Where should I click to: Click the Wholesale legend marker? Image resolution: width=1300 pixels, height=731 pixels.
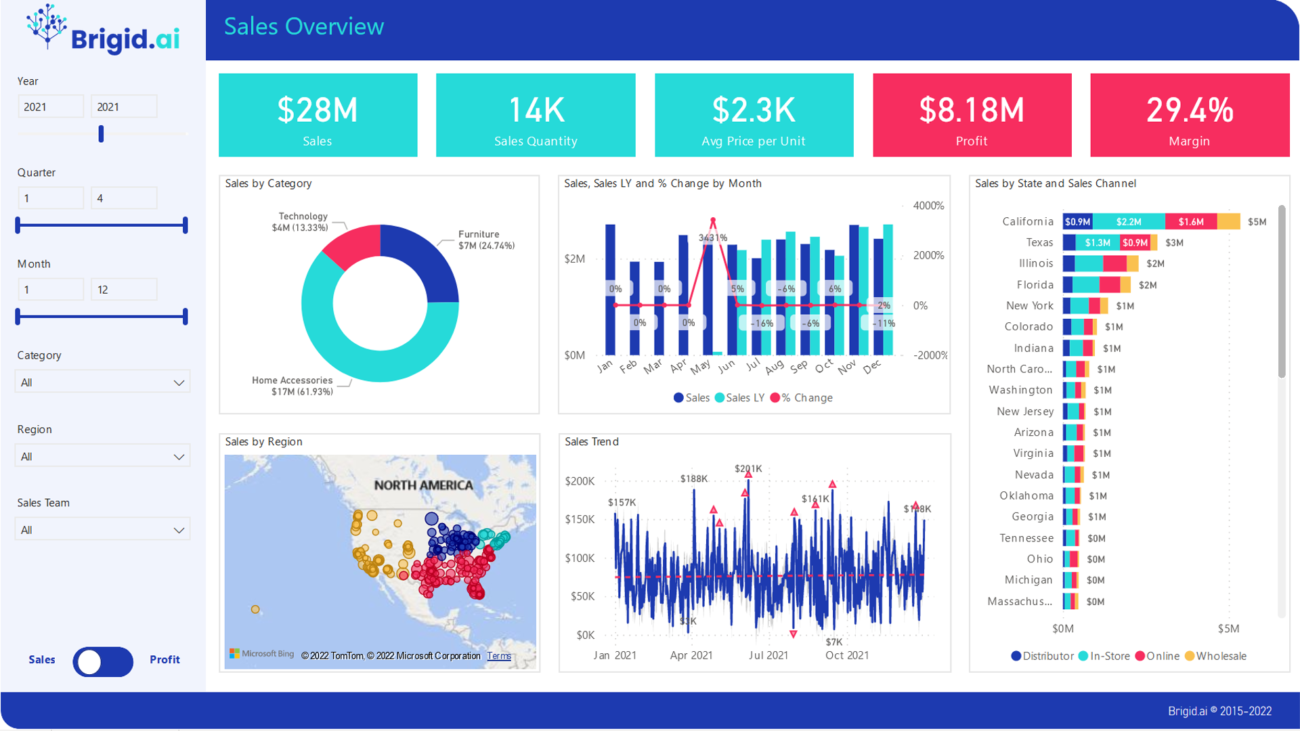pyautogui.click(x=1189, y=656)
